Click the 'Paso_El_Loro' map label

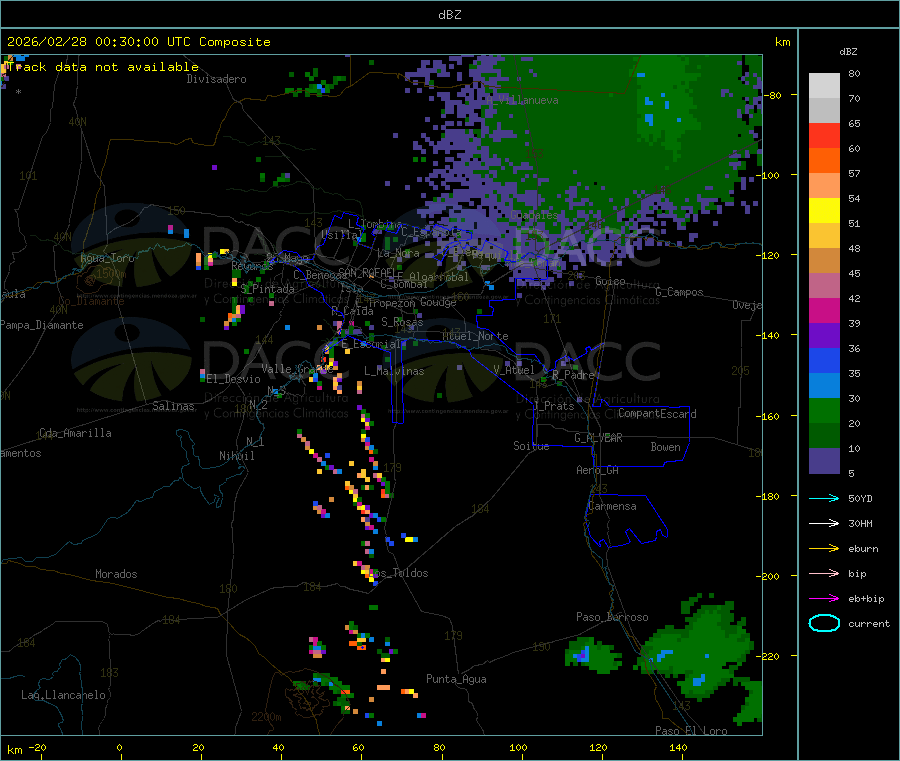(691, 731)
